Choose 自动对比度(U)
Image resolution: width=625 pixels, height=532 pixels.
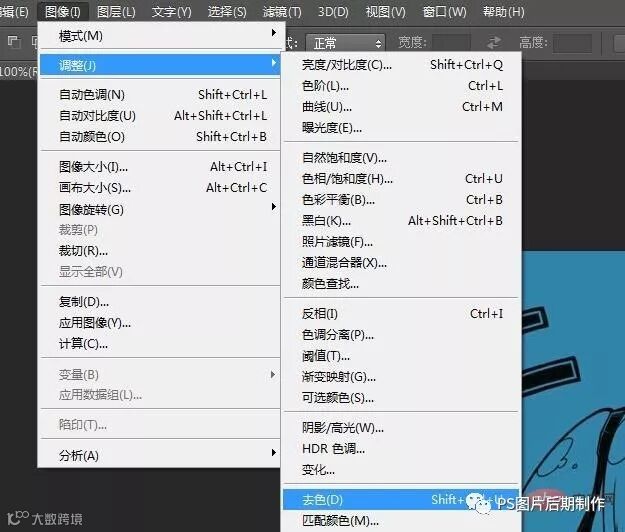tap(159, 116)
